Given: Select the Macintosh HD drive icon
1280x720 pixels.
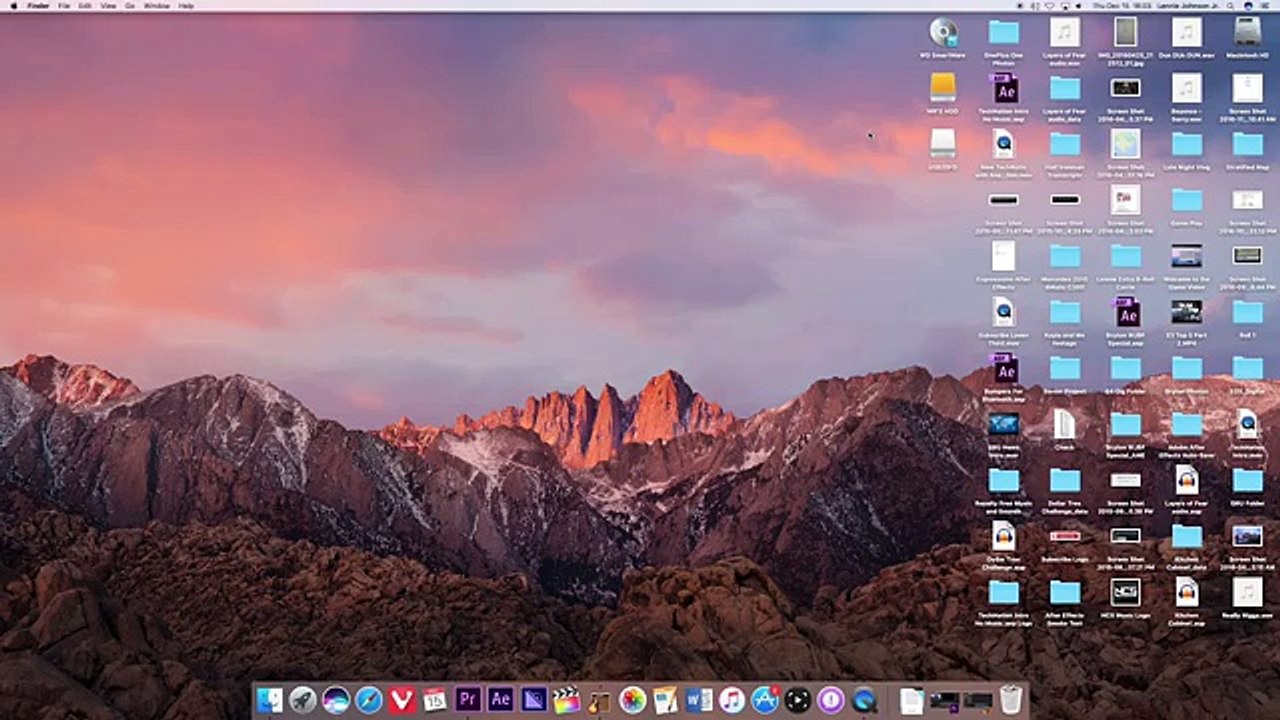Looking at the screenshot, I should pos(1248,38).
